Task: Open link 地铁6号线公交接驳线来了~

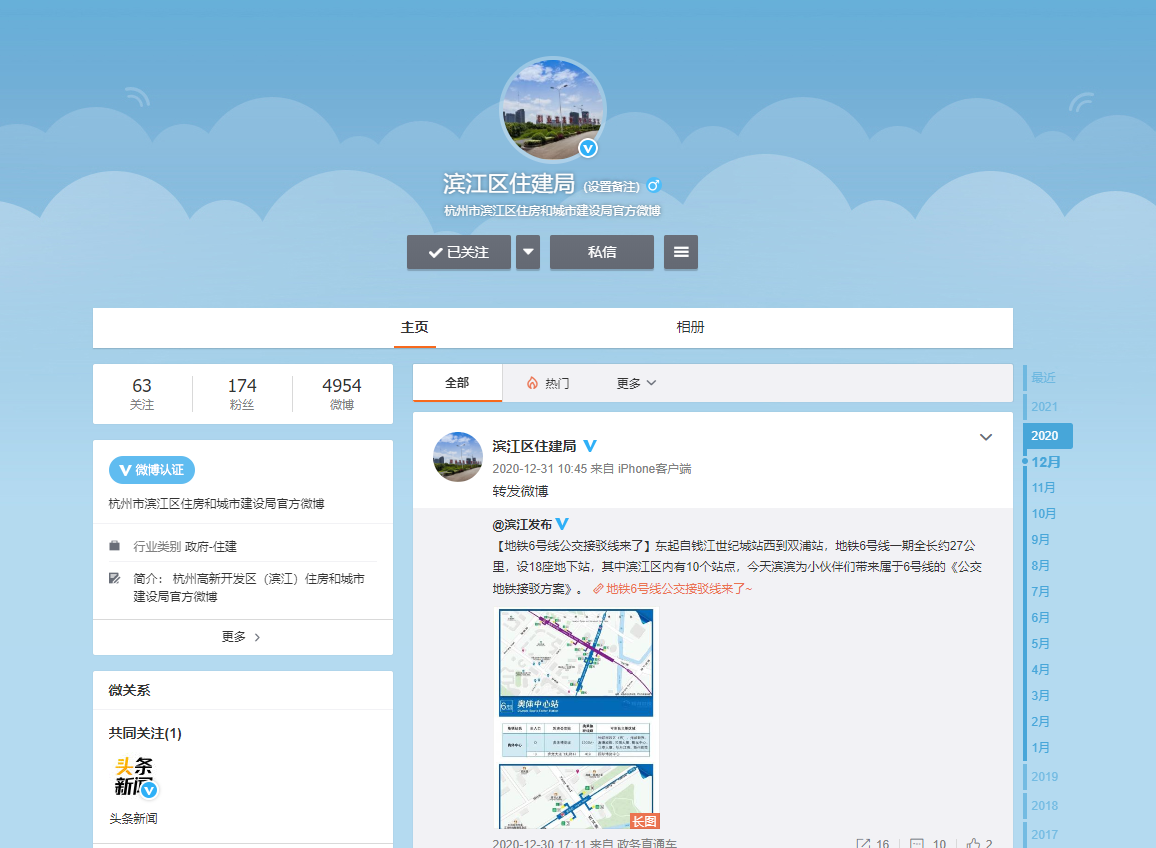Action: tap(678, 589)
